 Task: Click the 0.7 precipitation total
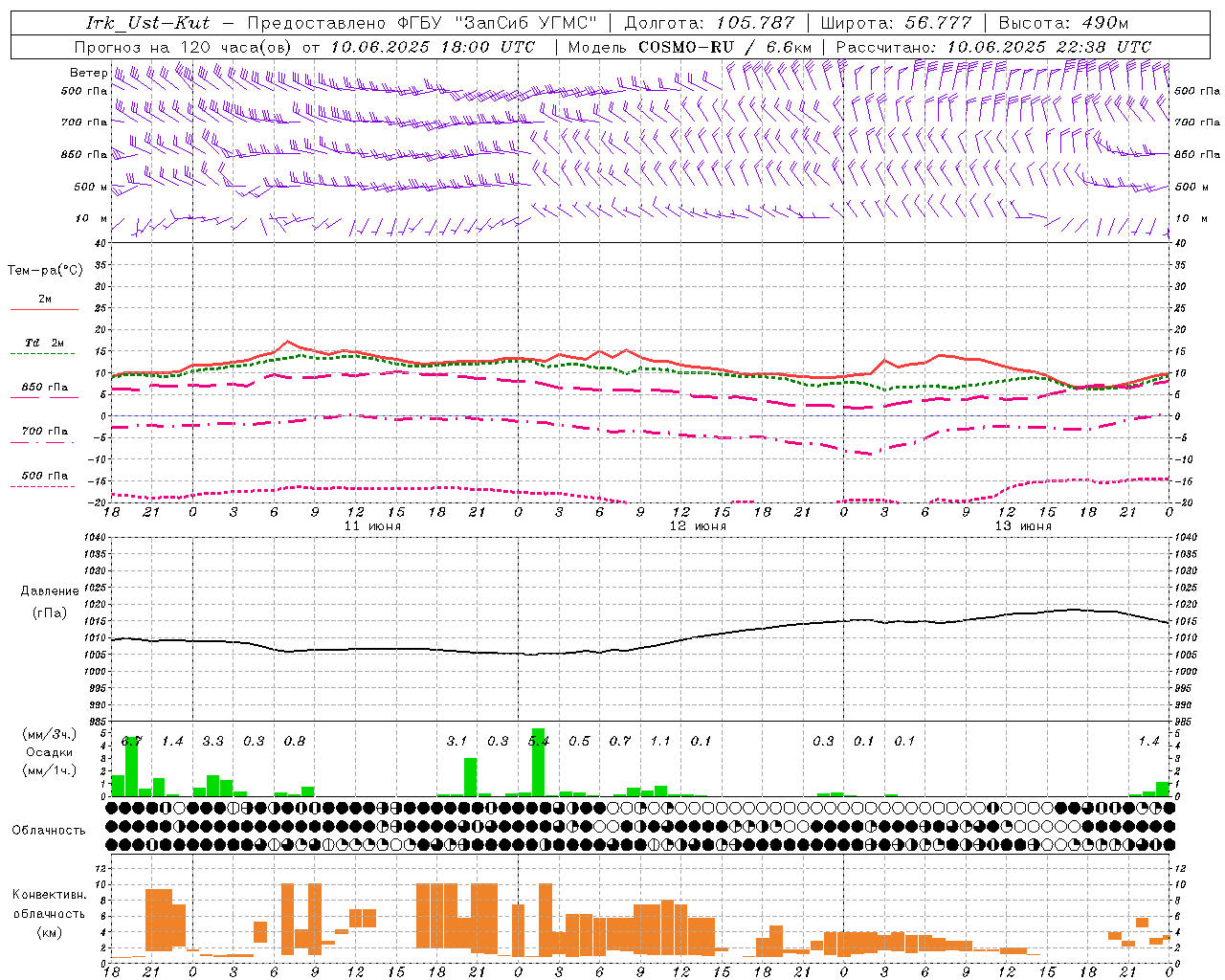[620, 741]
